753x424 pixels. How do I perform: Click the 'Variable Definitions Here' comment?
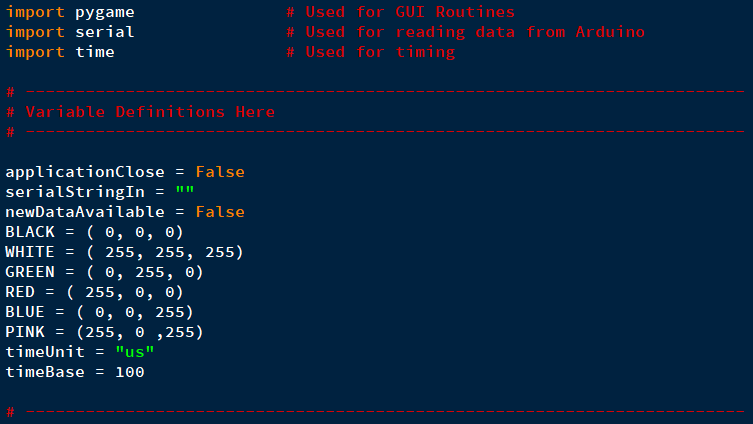click(x=150, y=112)
